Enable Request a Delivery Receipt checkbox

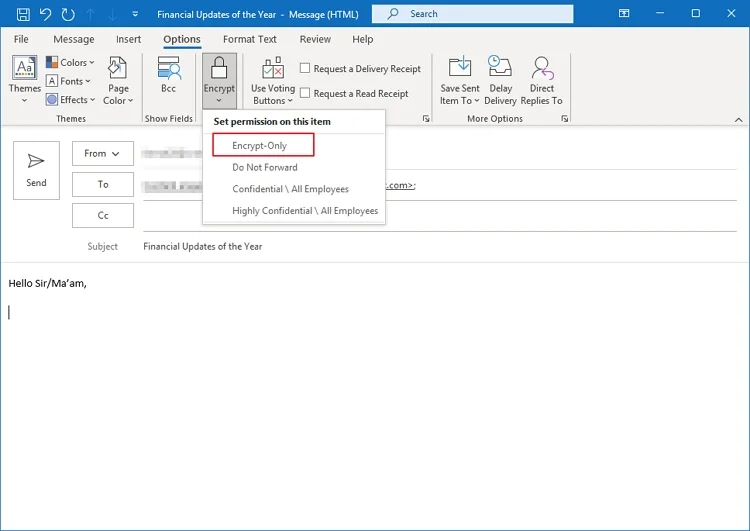coord(305,68)
